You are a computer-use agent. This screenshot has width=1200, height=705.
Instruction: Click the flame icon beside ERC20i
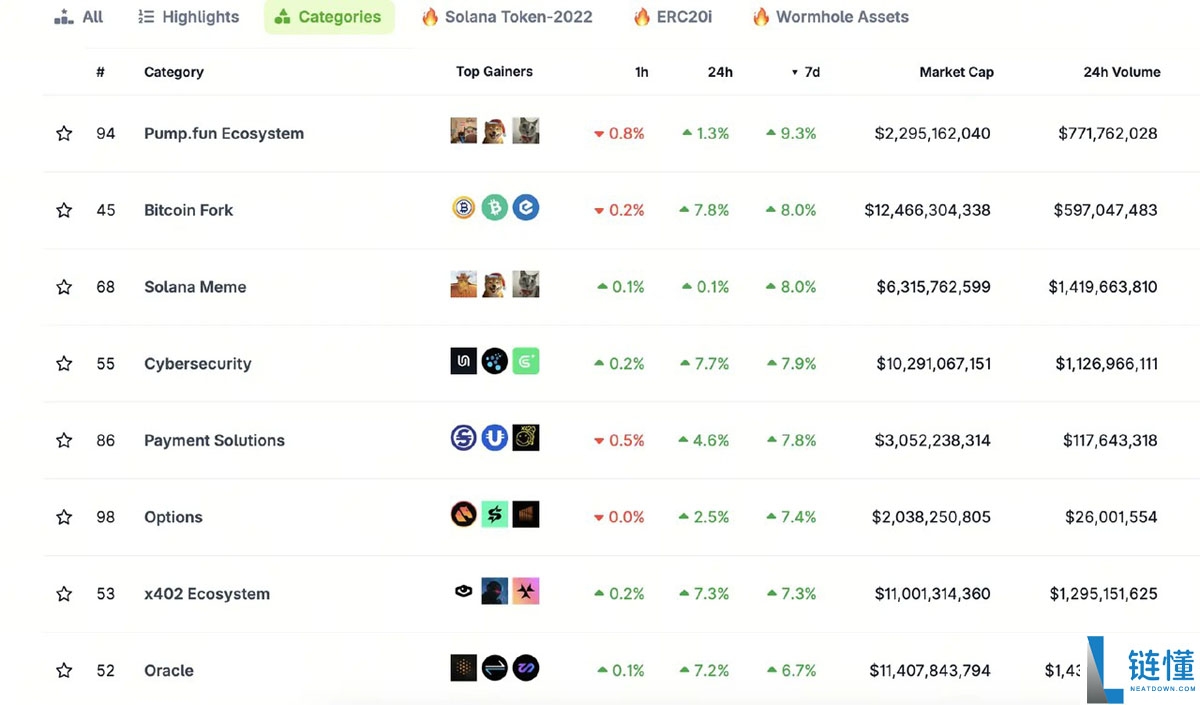(642, 17)
